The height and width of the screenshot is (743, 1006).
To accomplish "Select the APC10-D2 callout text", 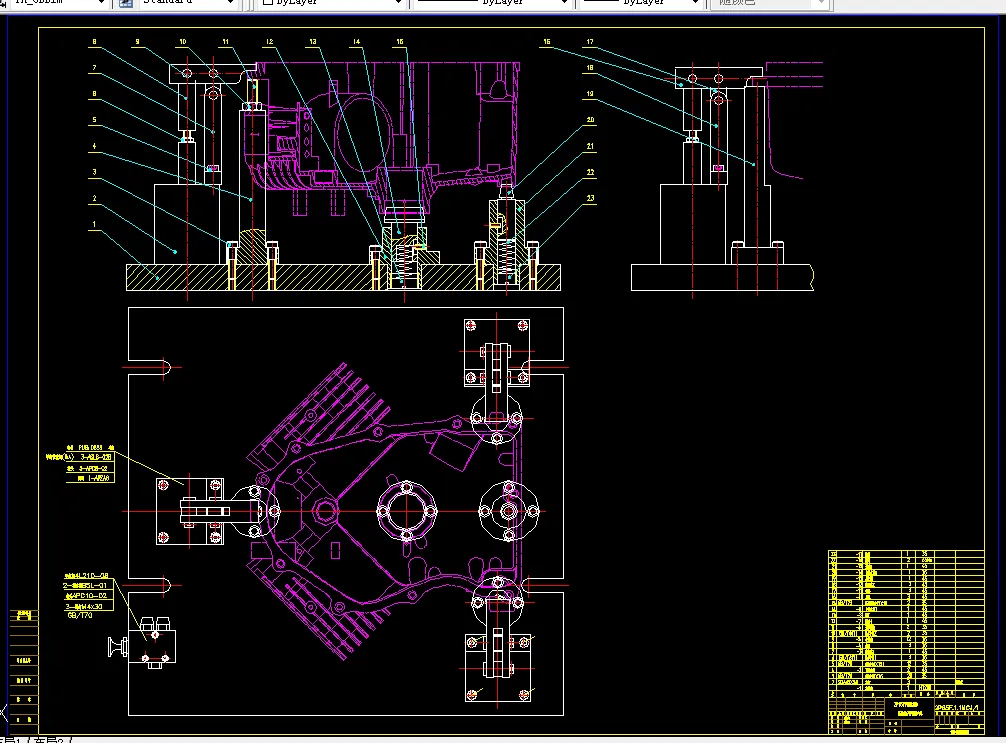I will 86,596.
